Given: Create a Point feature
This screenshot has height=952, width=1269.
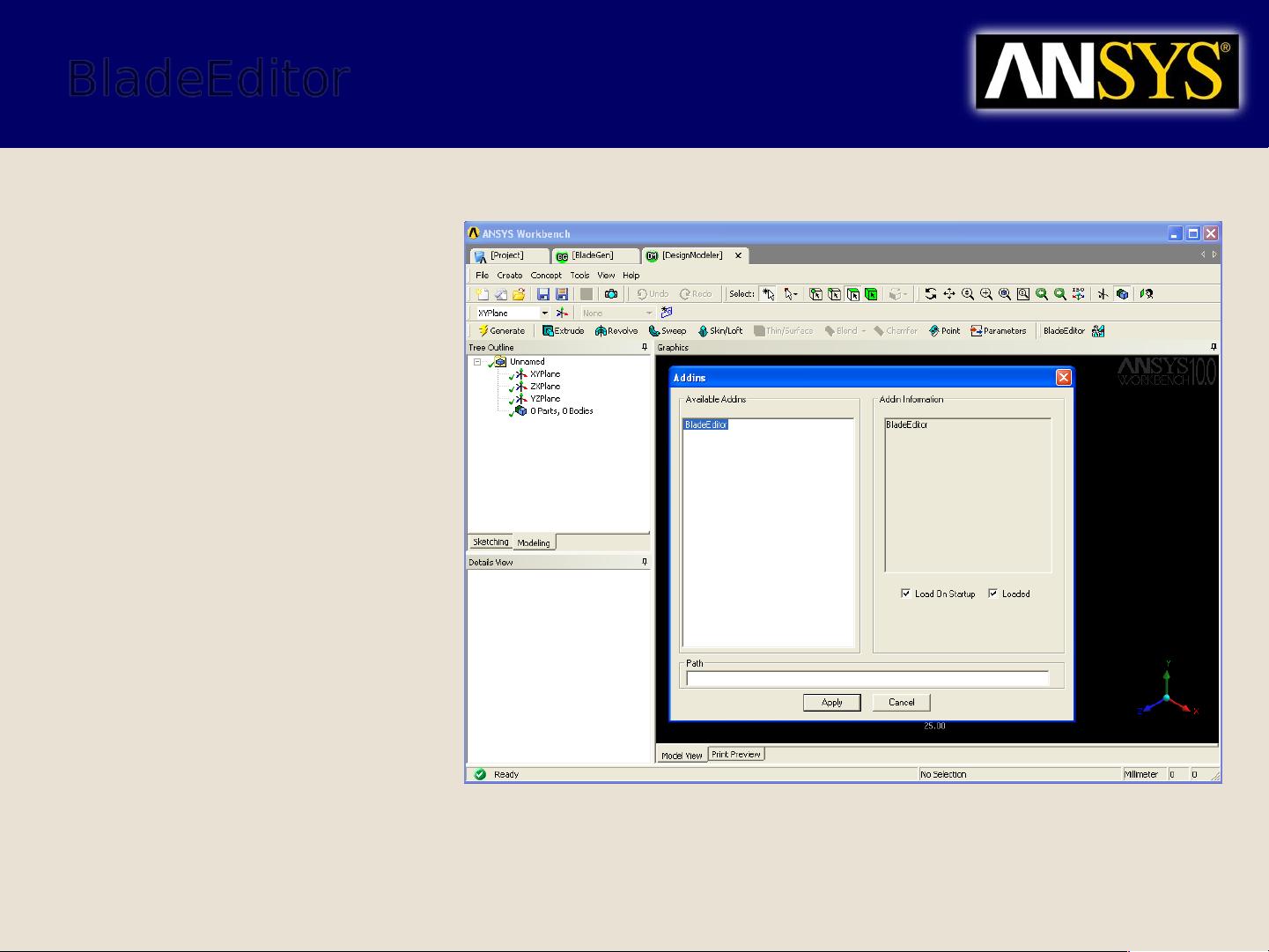Looking at the screenshot, I should tap(943, 330).
